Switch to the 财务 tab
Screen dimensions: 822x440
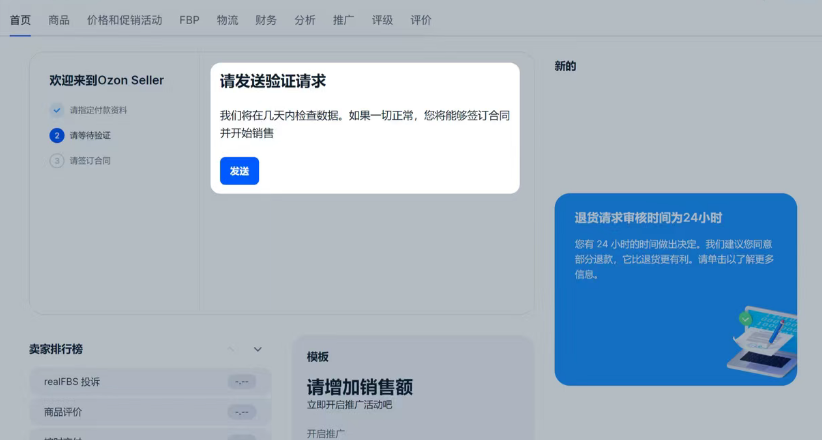click(266, 20)
